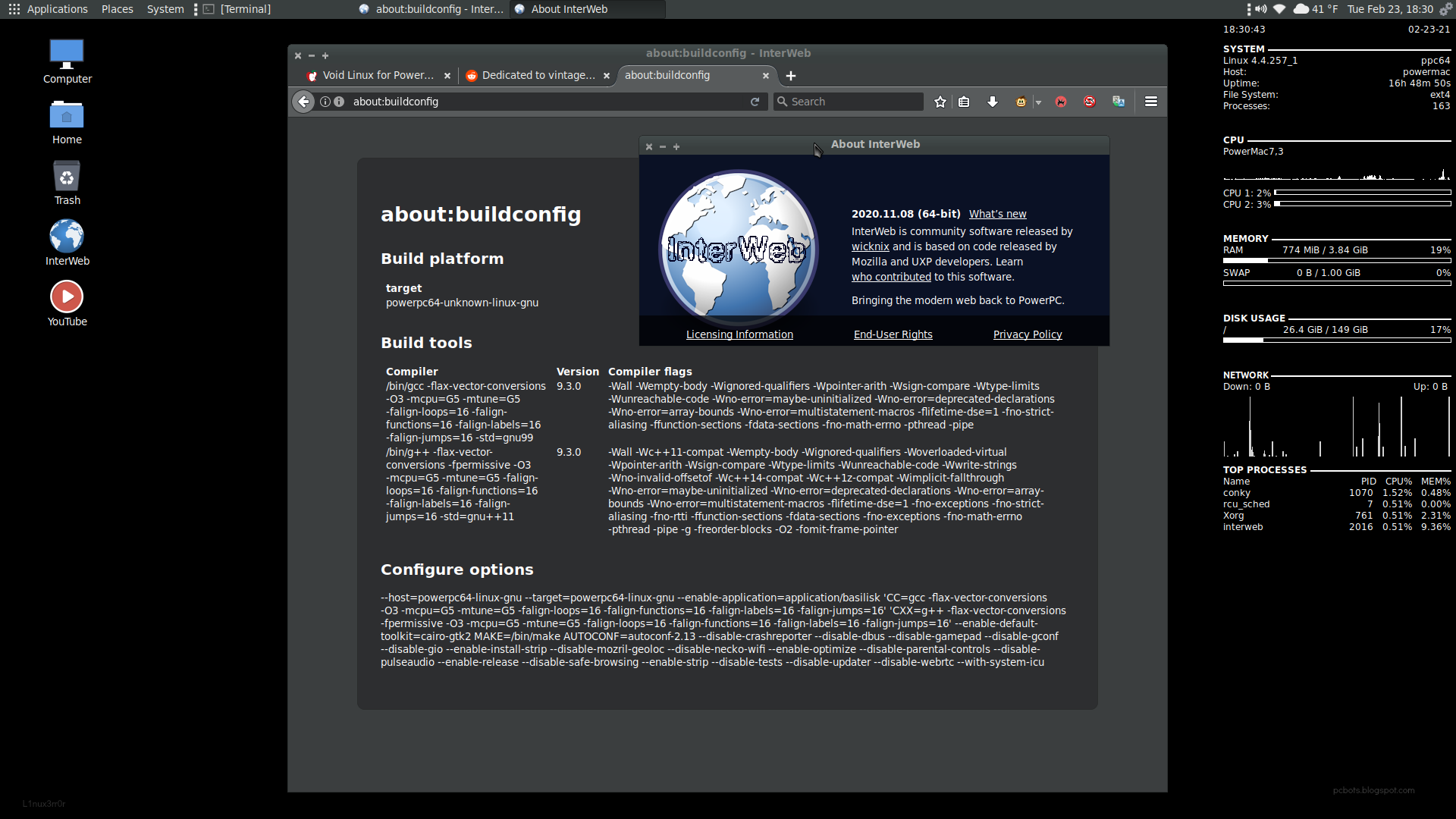Click into the Search box

tap(848, 102)
